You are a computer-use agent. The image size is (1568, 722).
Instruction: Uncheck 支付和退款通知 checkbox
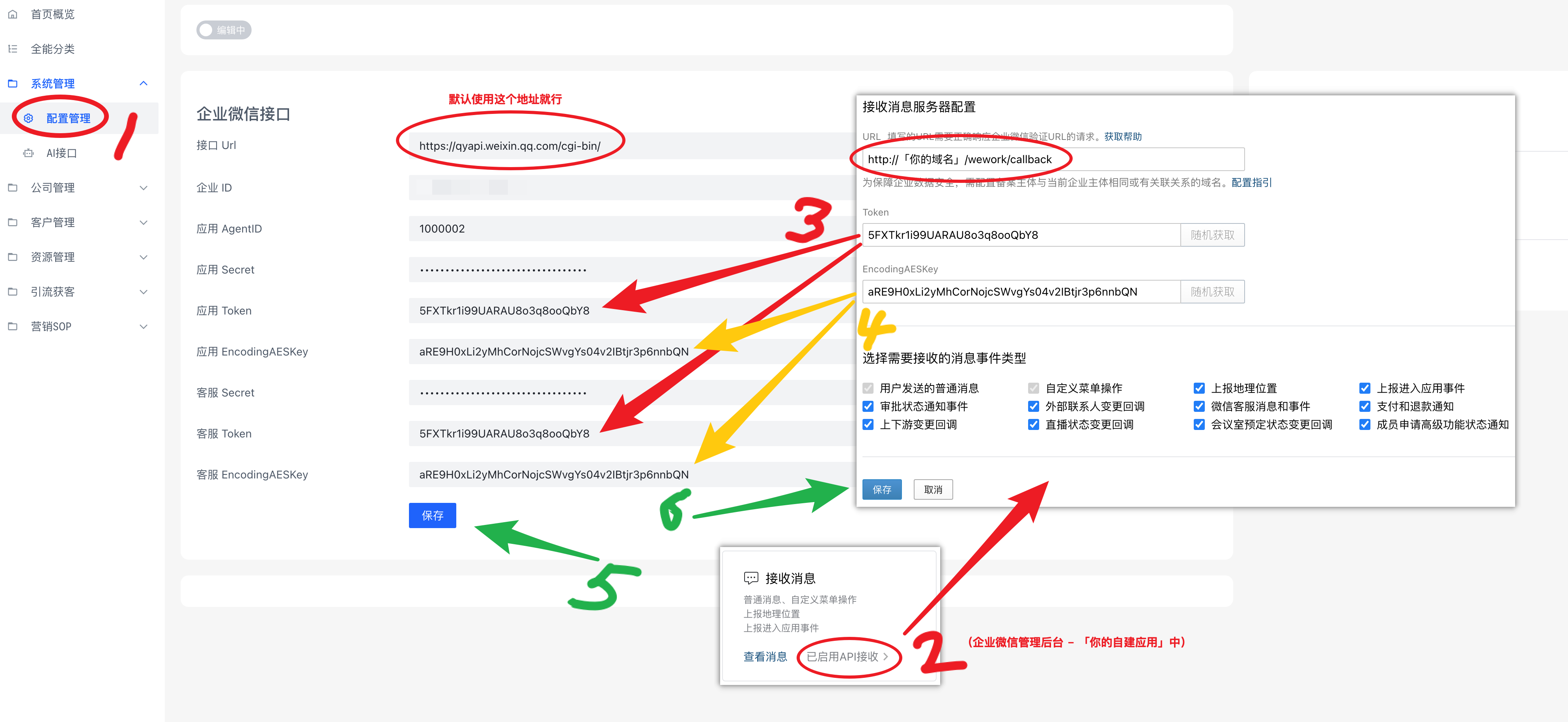[x=1365, y=406]
